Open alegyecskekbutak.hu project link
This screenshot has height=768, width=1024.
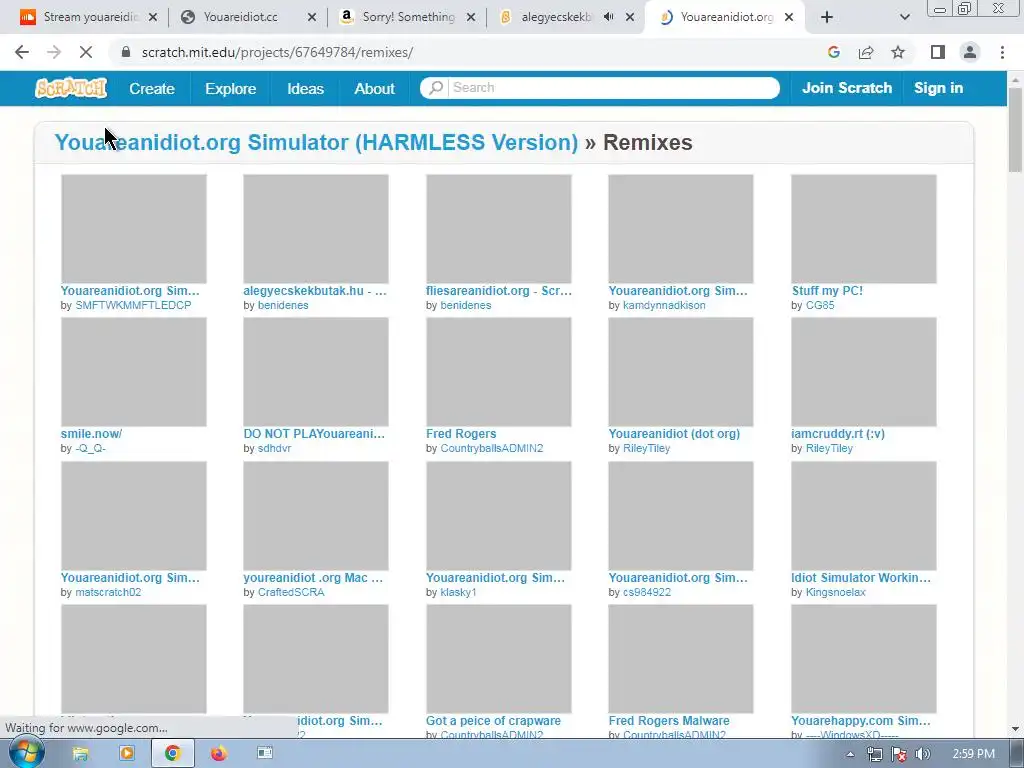[315, 291]
